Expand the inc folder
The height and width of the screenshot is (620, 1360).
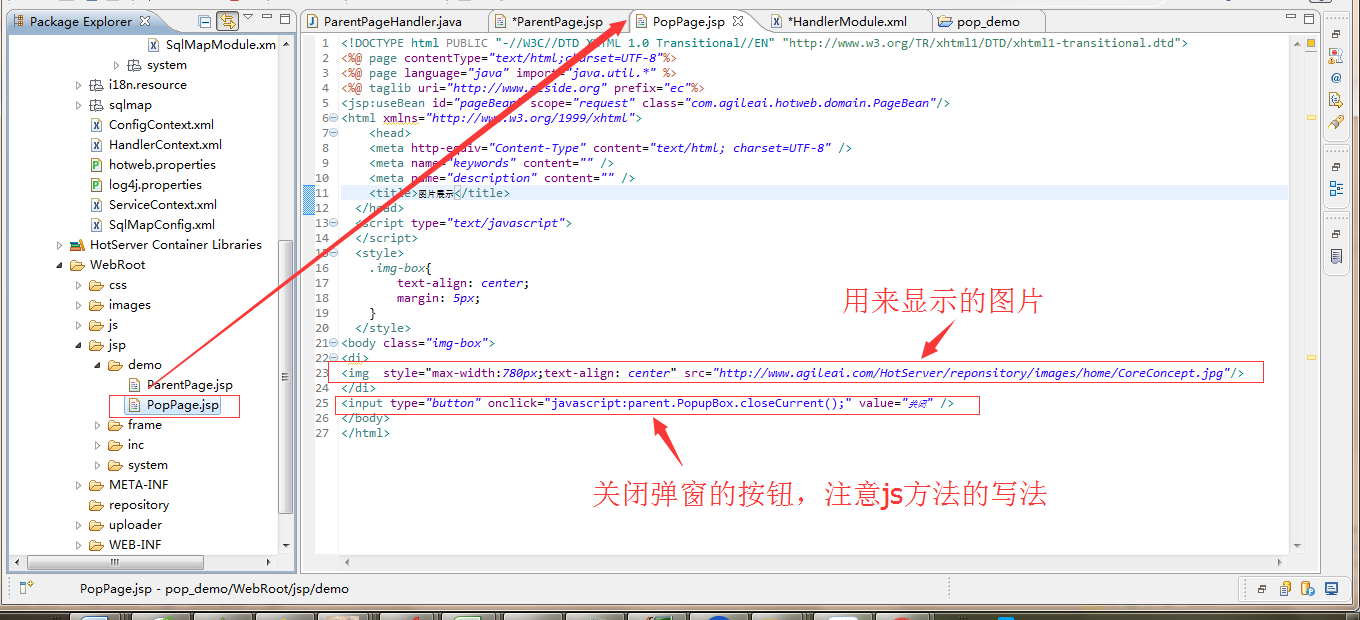98,445
